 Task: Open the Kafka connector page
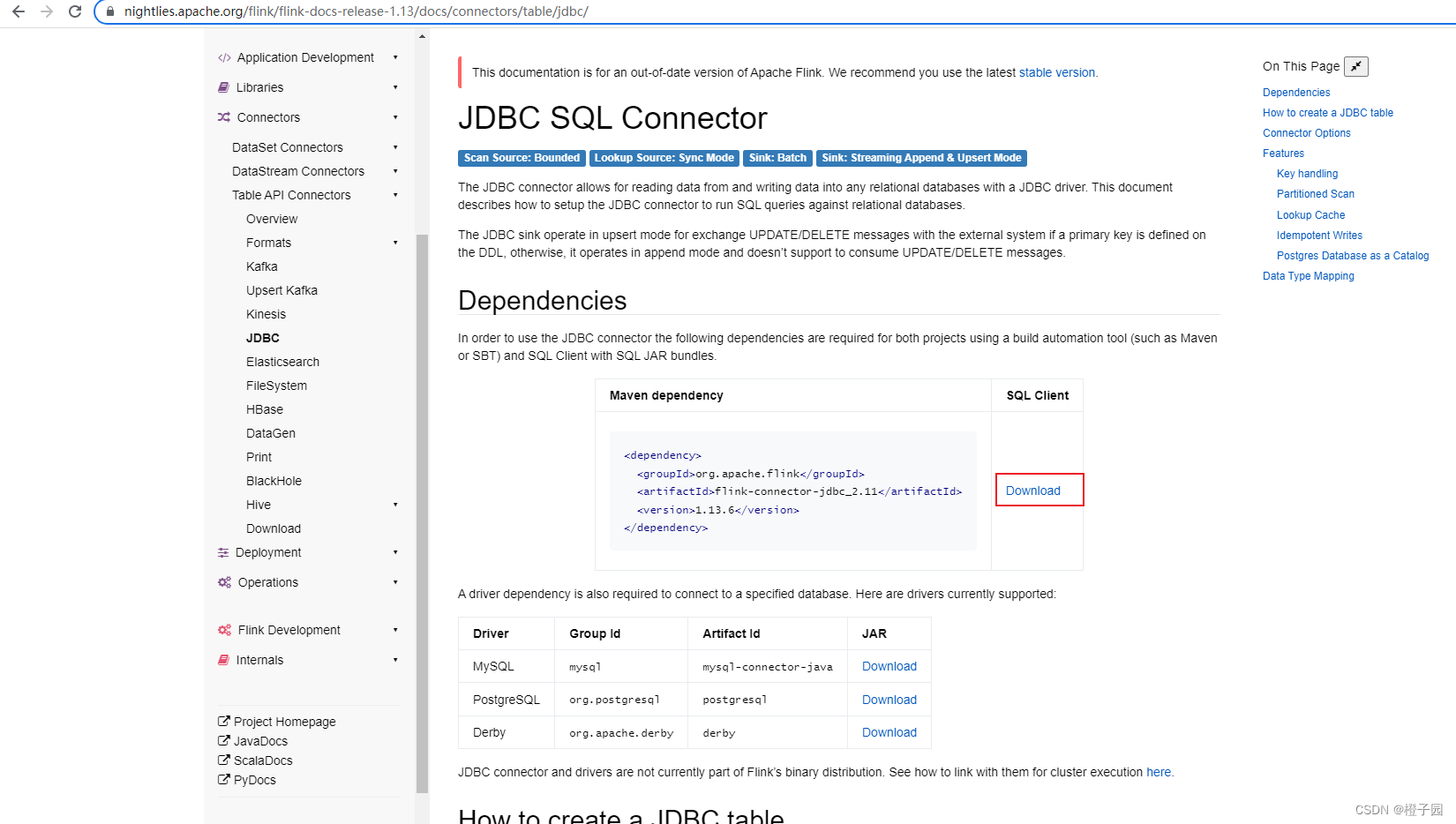tap(261, 266)
